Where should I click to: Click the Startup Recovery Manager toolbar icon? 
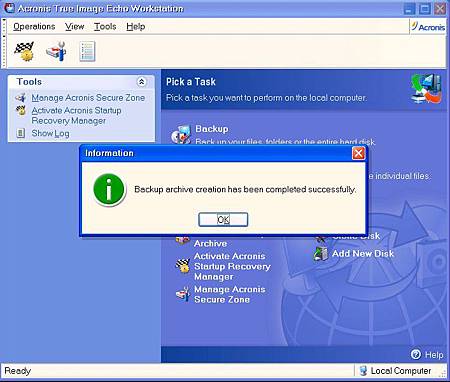(x=24, y=51)
